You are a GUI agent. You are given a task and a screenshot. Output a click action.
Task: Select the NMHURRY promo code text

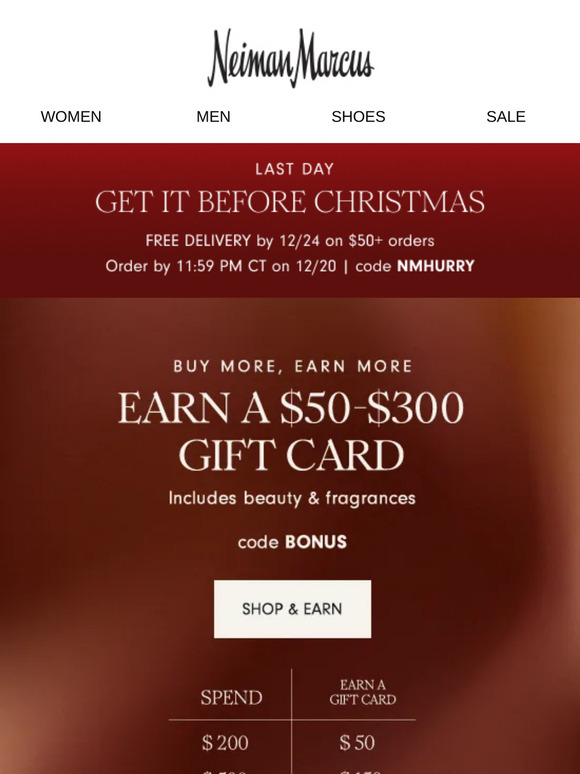(436, 266)
